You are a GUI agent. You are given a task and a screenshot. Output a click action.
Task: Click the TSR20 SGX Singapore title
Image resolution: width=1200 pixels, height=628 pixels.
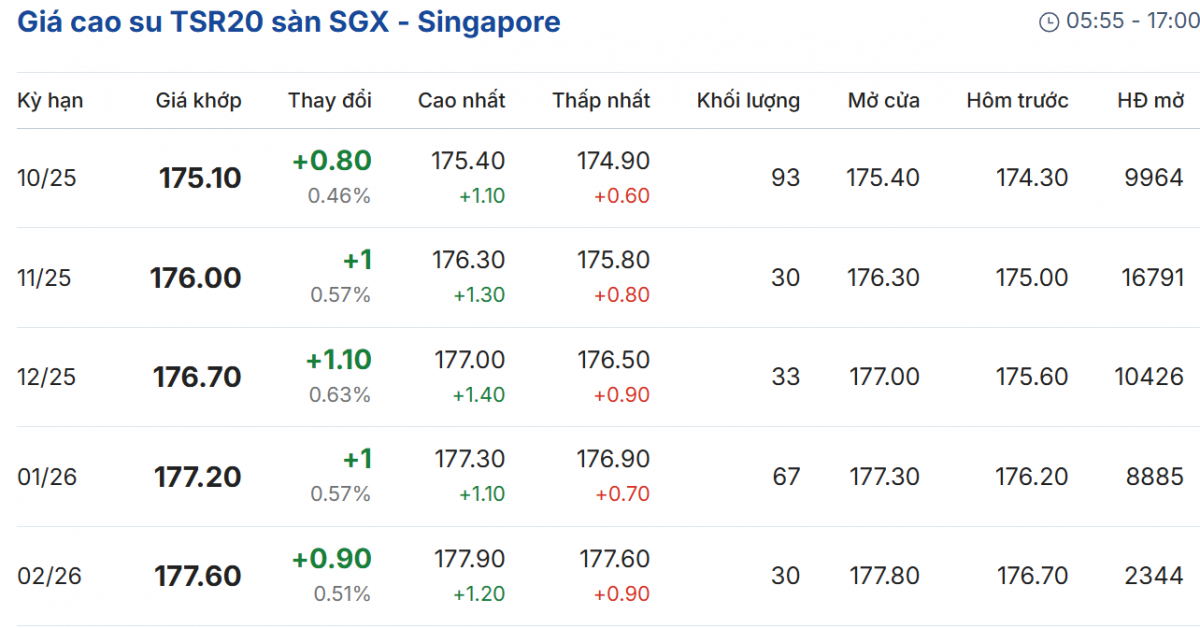coord(289,22)
